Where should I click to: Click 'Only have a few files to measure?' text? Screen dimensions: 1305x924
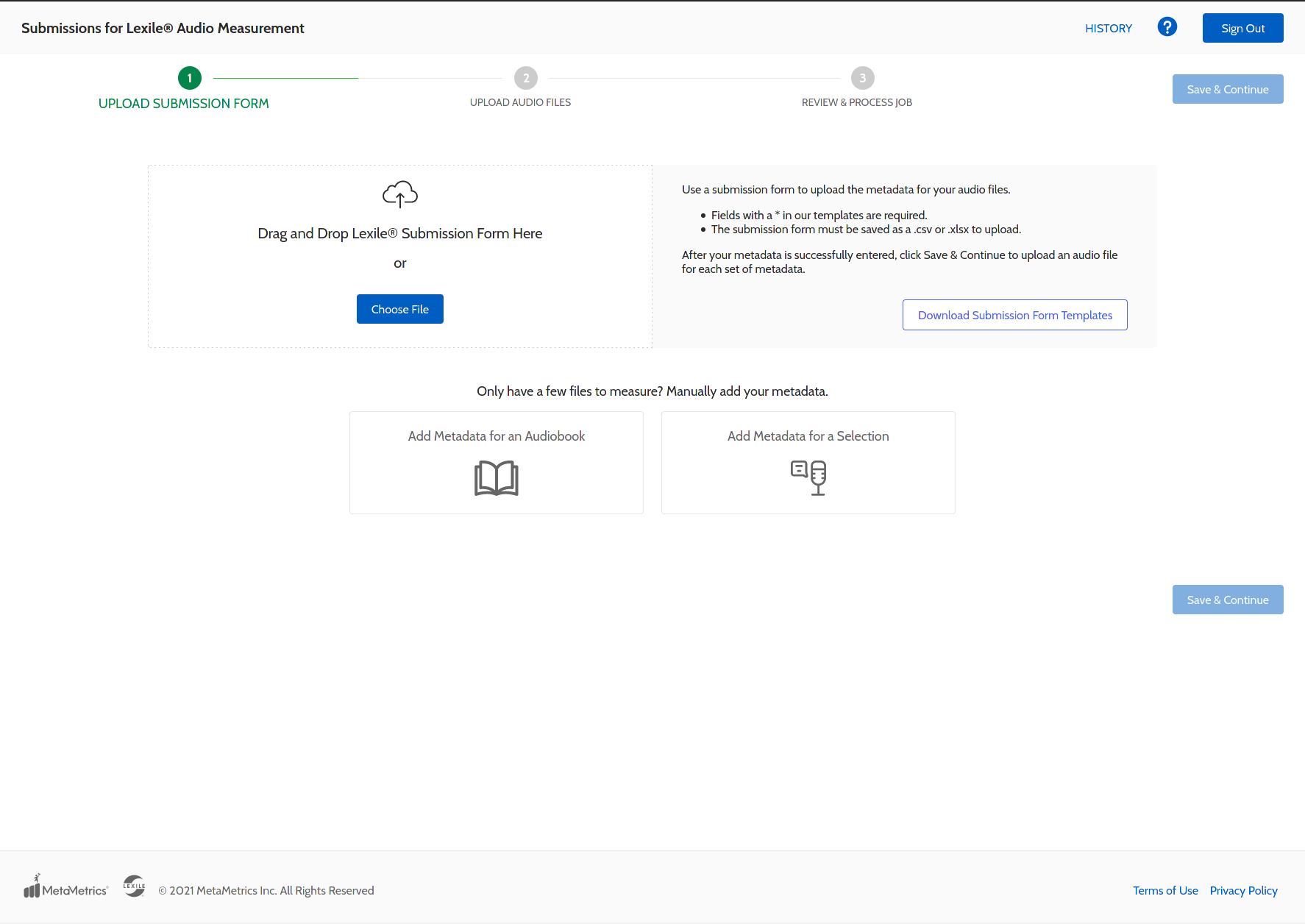click(x=570, y=391)
